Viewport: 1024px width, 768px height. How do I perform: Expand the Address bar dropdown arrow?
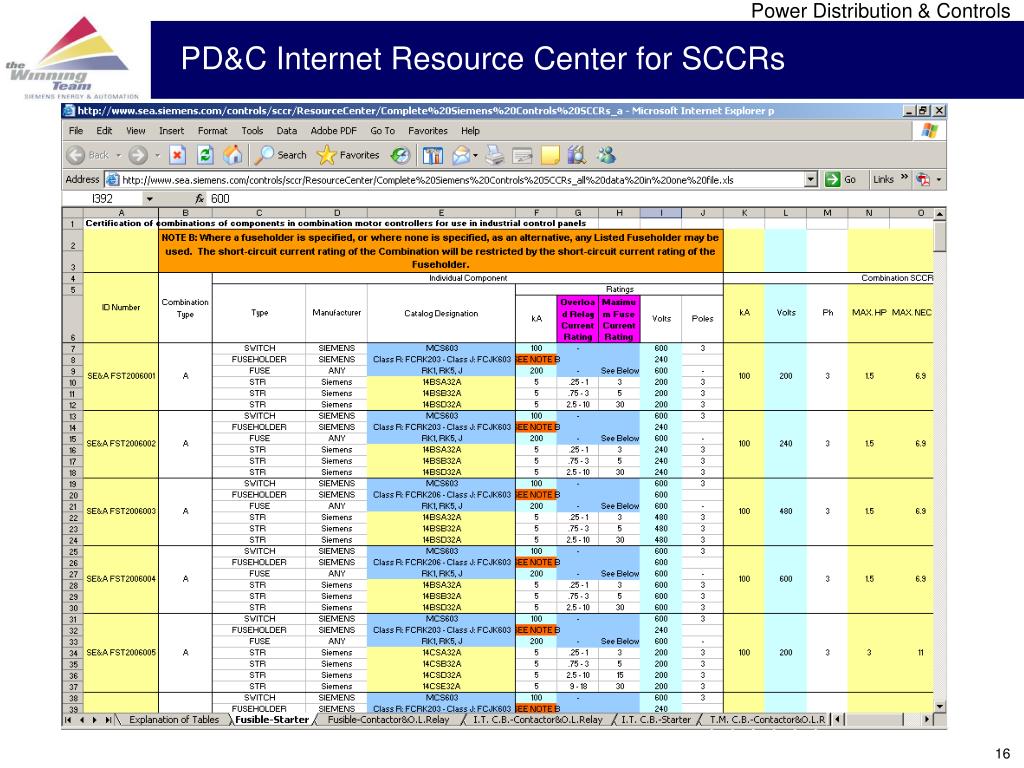click(x=810, y=179)
